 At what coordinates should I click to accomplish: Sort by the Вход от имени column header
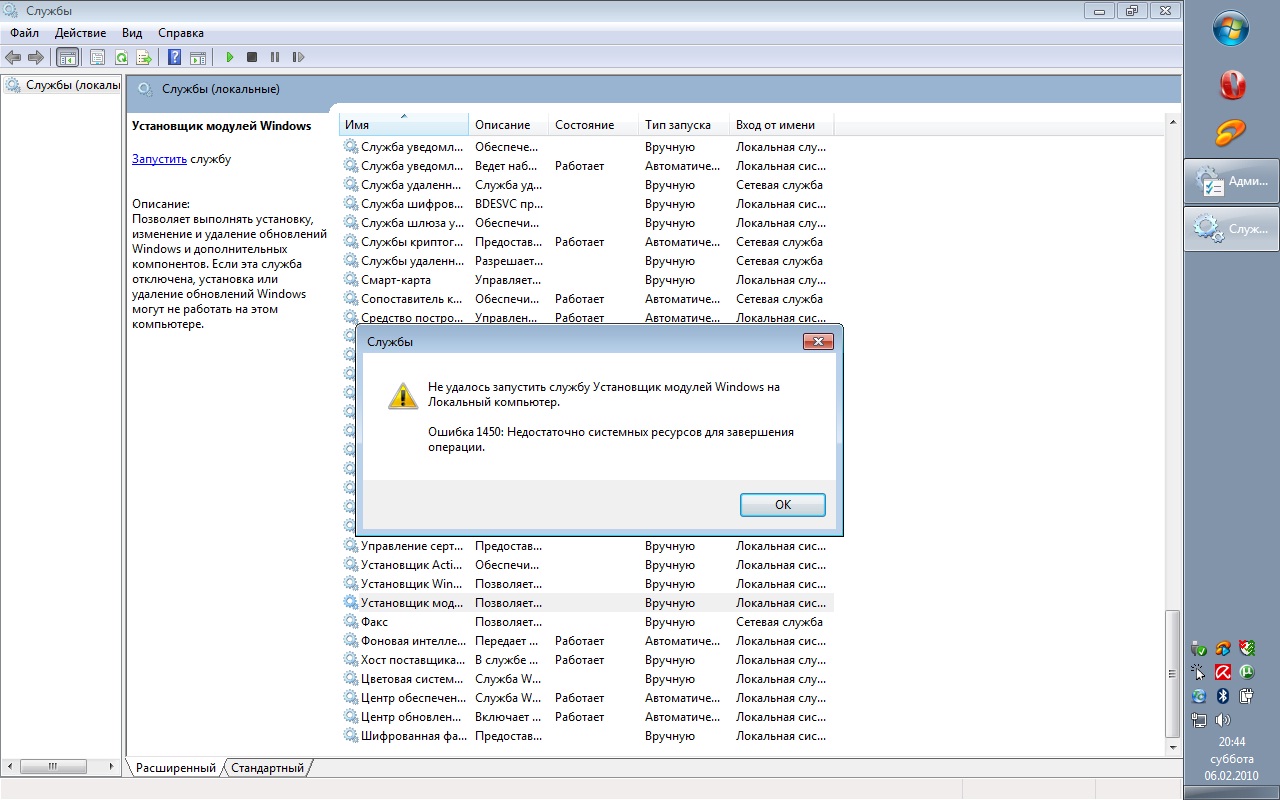[x=782, y=125]
